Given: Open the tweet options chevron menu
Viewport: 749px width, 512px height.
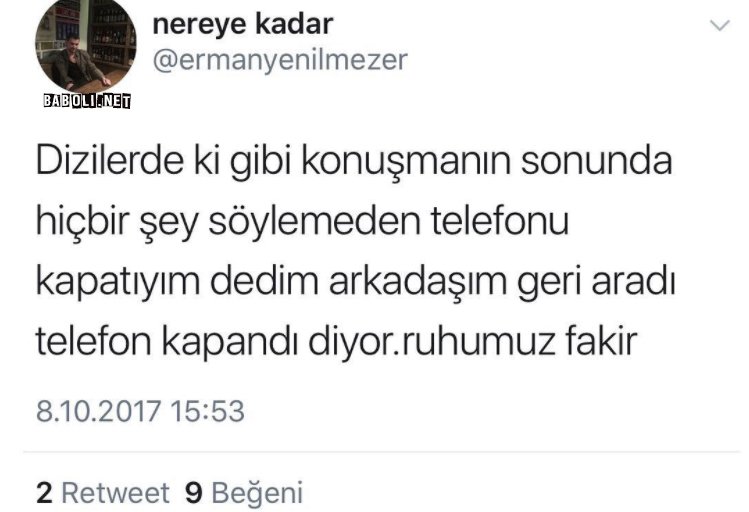Looking at the screenshot, I should pos(720,25).
